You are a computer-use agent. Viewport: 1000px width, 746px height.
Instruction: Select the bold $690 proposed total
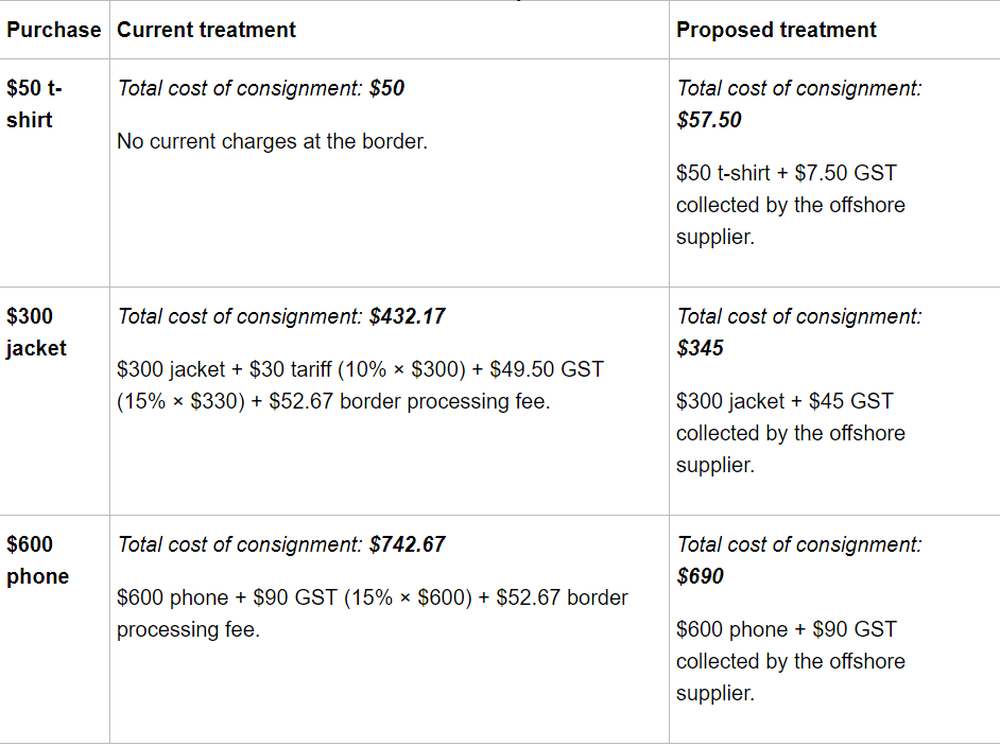coord(700,576)
